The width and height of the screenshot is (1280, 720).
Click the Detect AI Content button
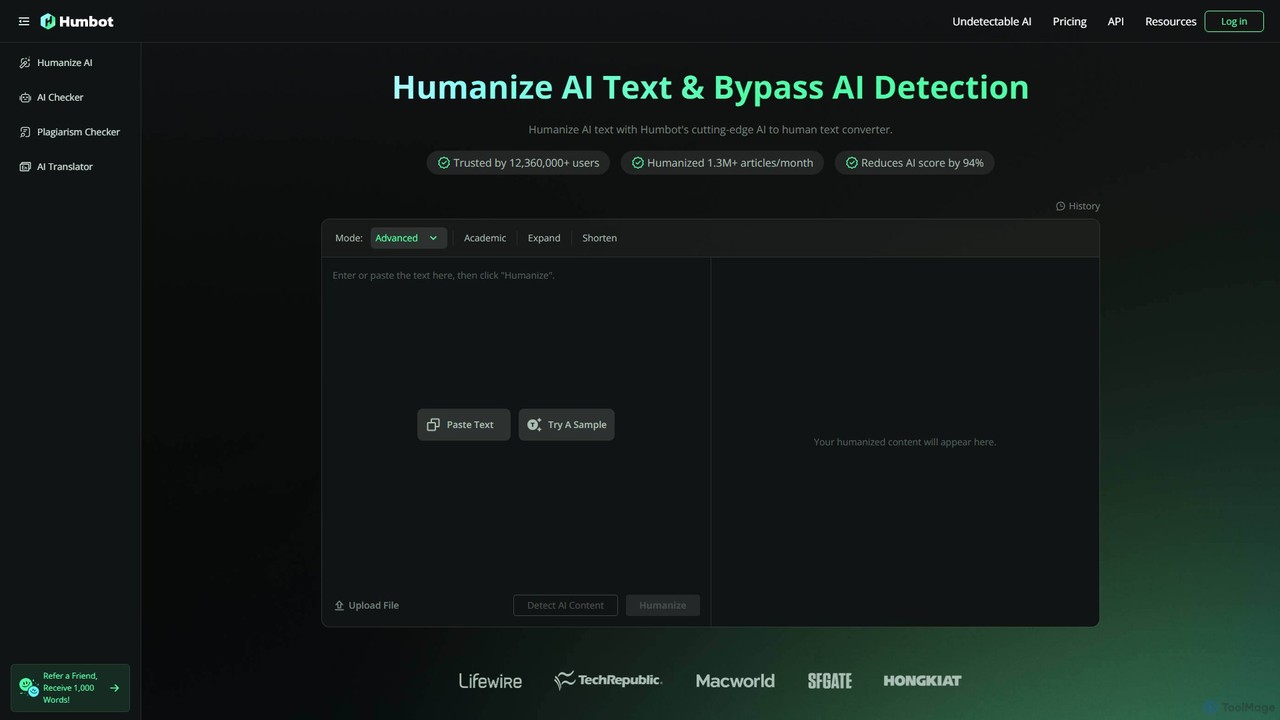566,605
